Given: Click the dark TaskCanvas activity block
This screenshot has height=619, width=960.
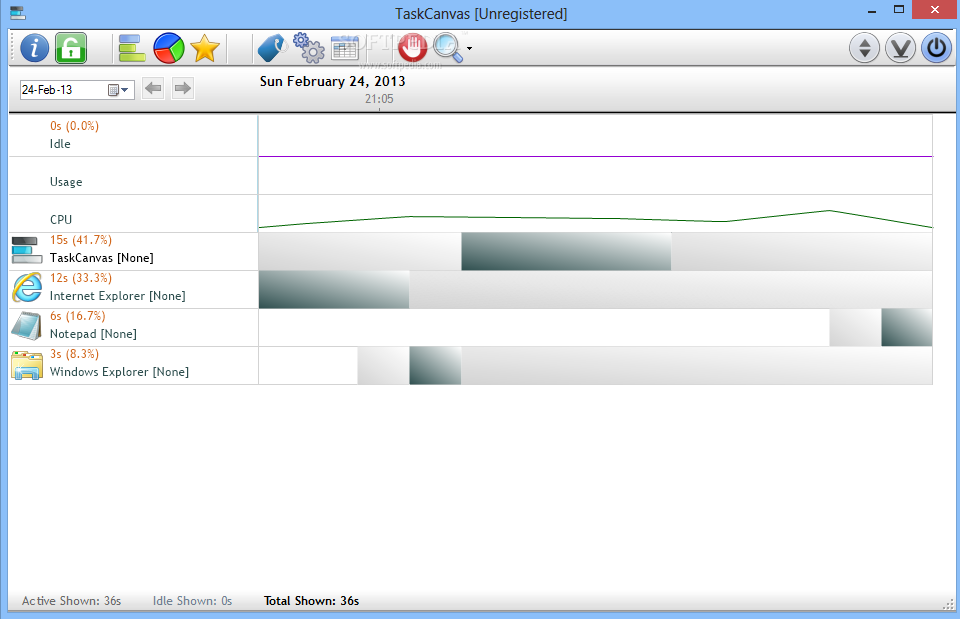Looking at the screenshot, I should [566, 252].
